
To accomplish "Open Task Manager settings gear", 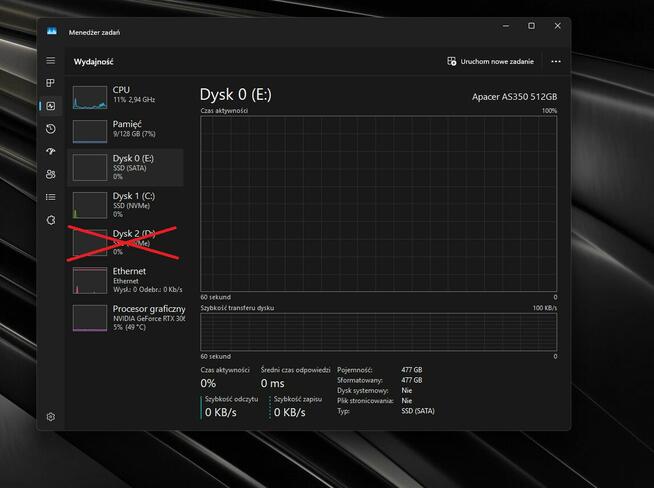I will pos(51,416).
